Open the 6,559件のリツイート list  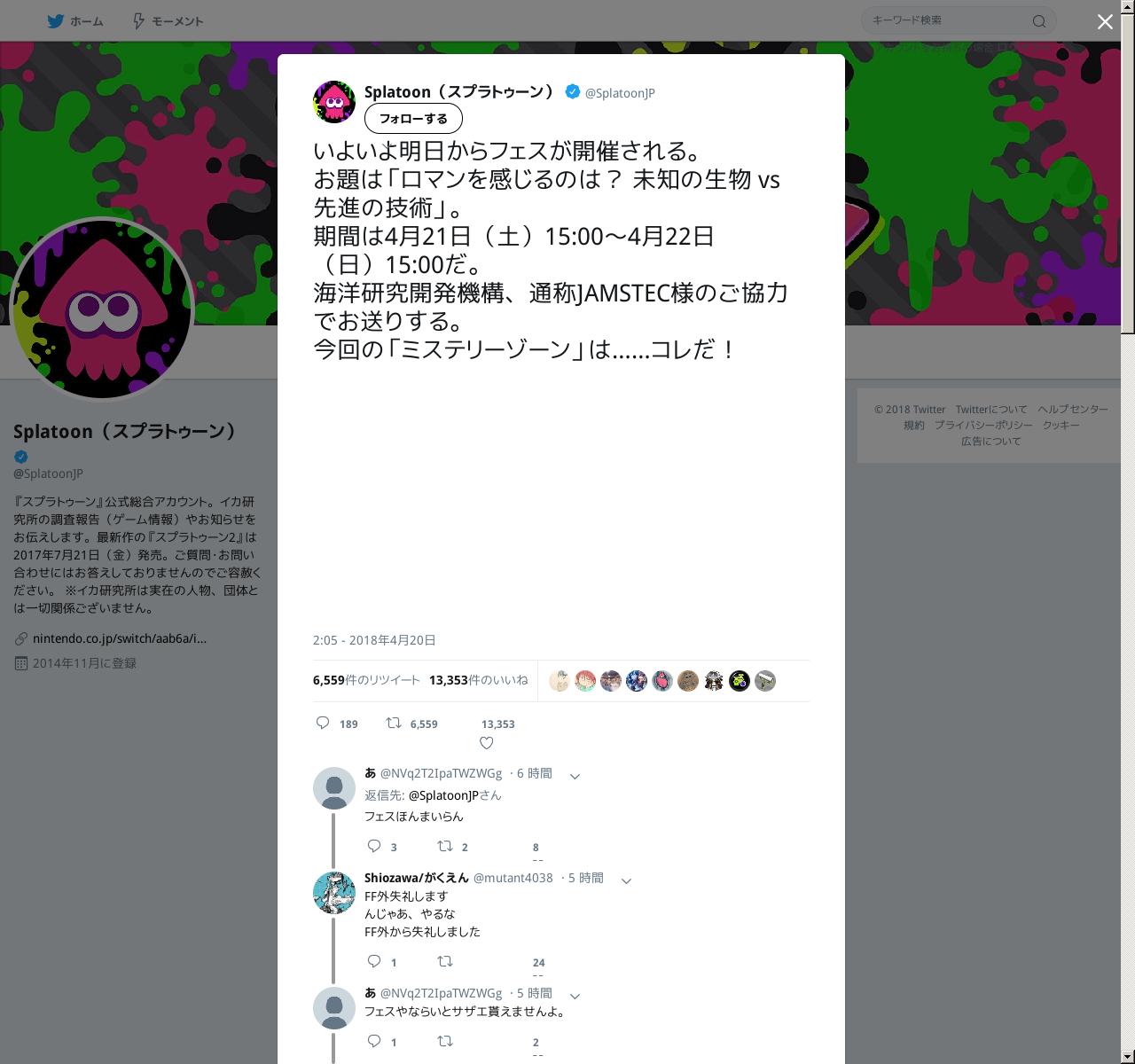pos(366,680)
